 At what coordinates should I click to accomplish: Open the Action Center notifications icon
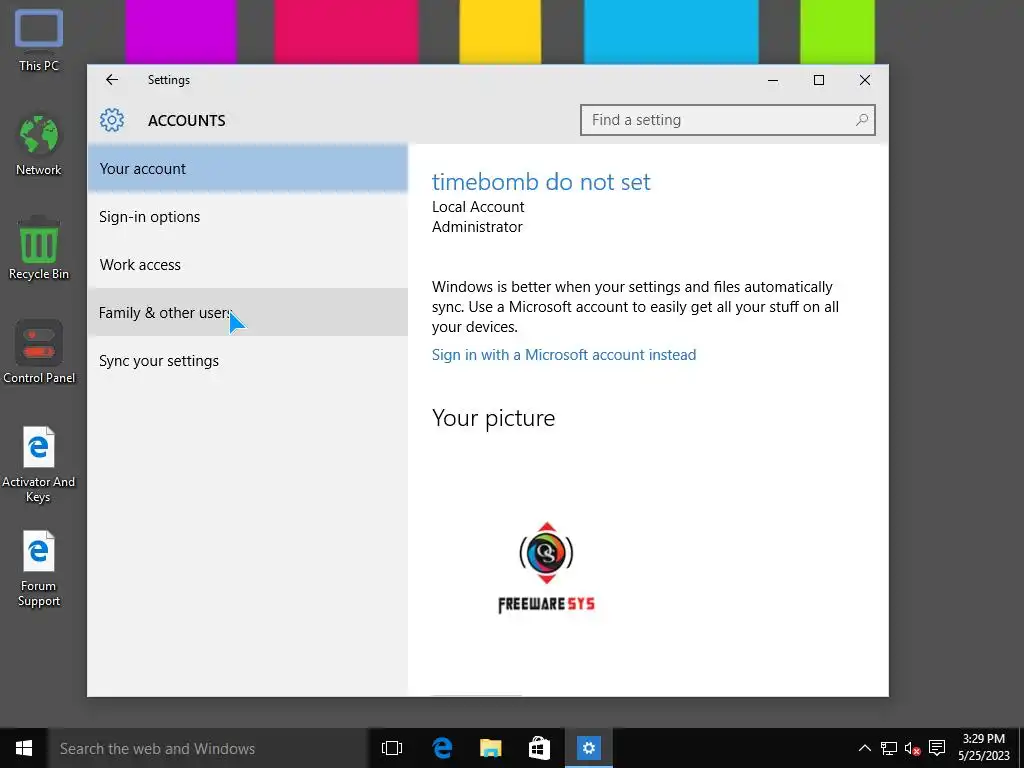[937, 748]
